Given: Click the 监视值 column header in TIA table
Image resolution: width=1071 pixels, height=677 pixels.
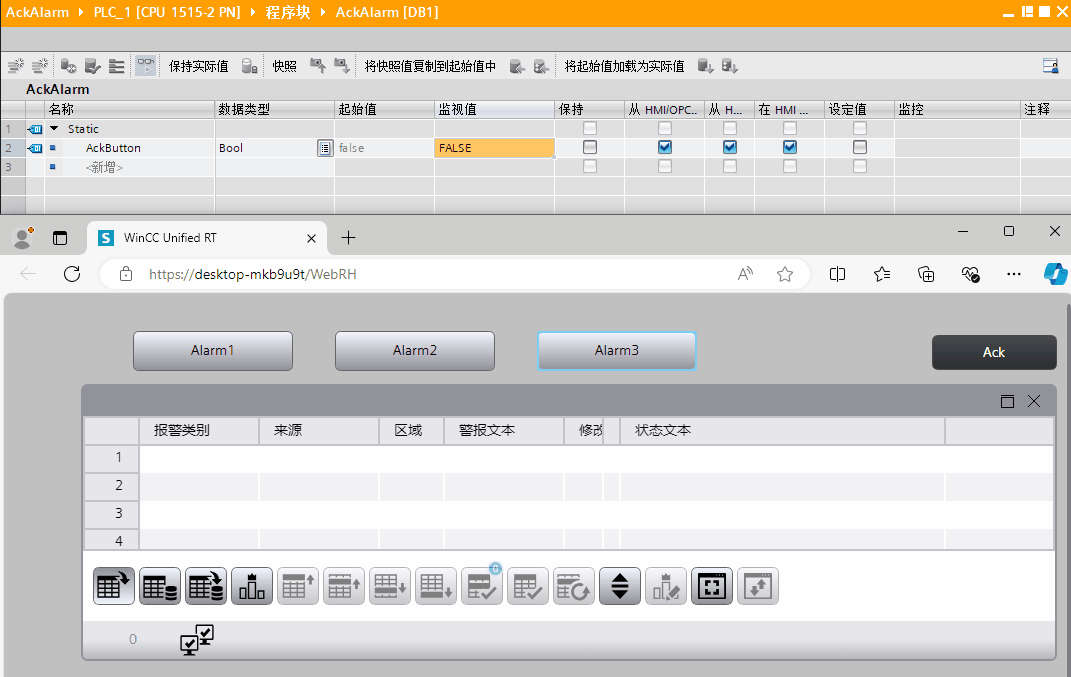Looking at the screenshot, I should pos(494,109).
